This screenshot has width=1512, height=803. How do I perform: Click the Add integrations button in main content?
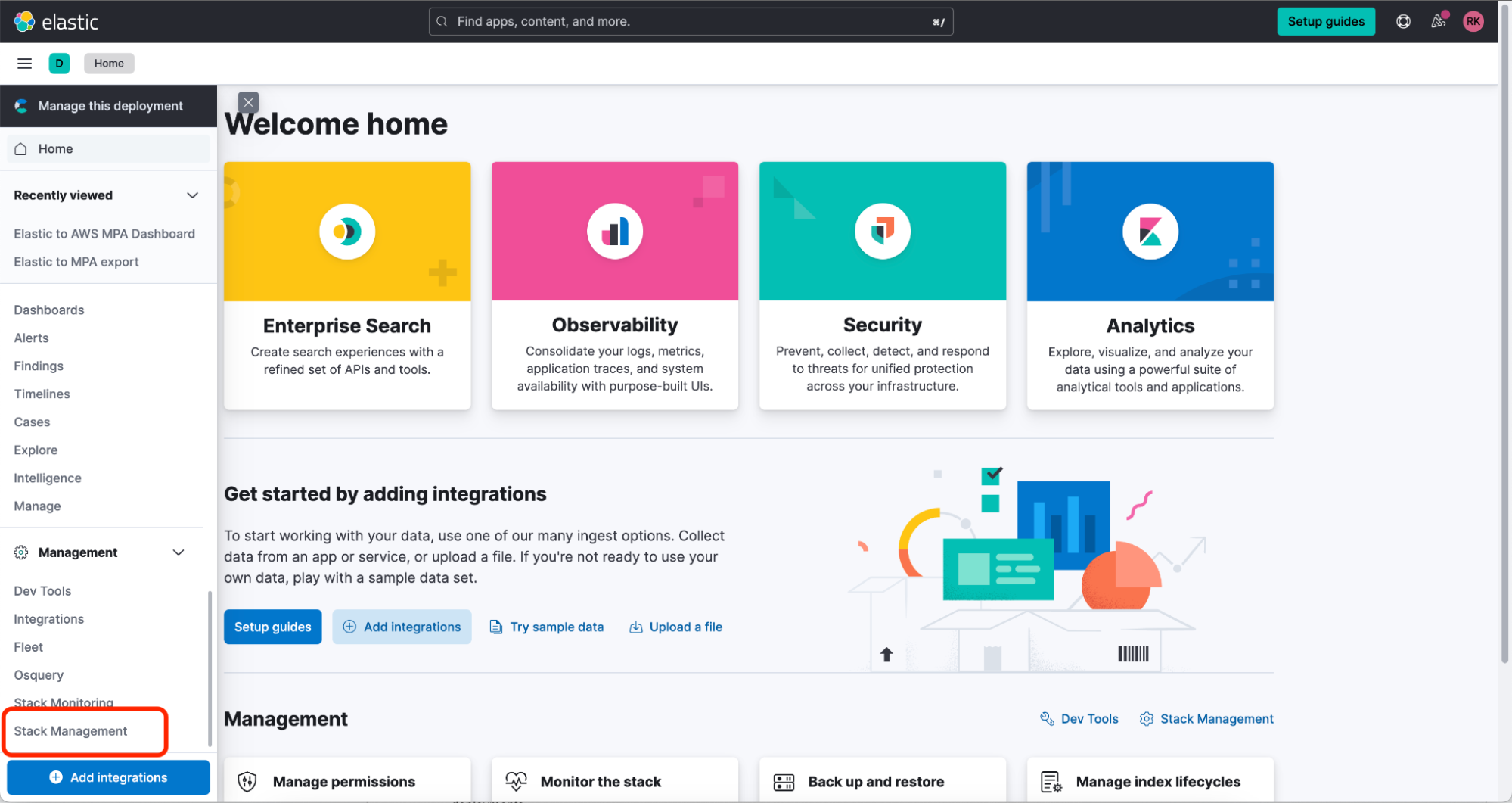(x=402, y=627)
